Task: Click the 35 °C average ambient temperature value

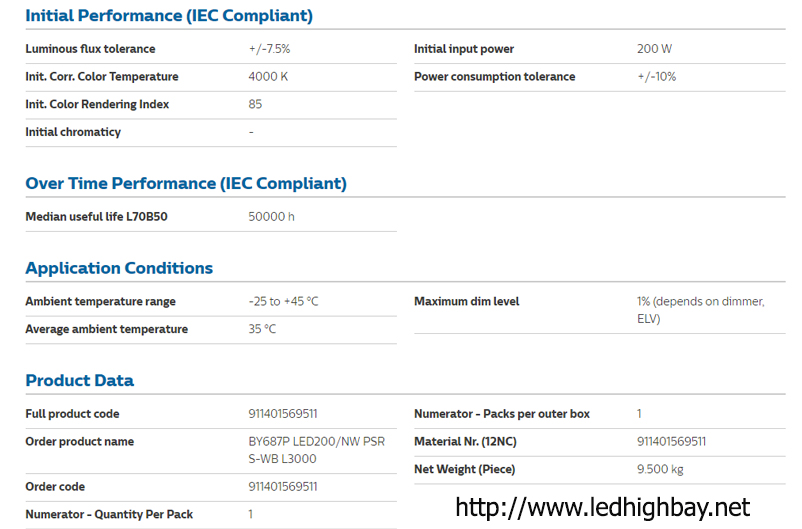Action: [262, 329]
